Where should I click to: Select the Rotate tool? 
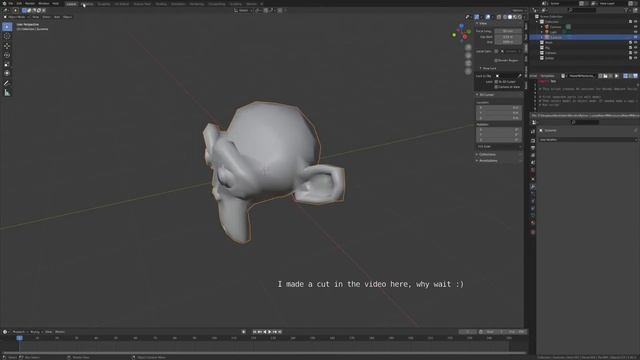point(7,55)
